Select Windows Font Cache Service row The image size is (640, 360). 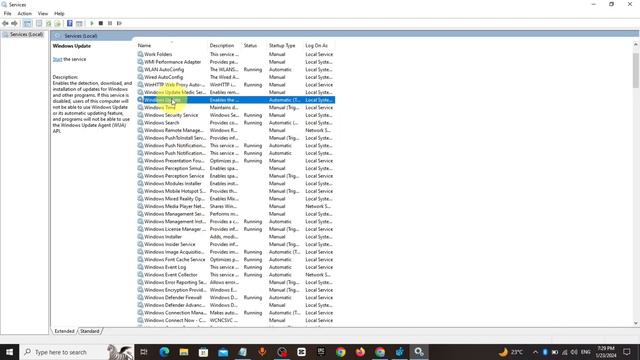pos(236,260)
